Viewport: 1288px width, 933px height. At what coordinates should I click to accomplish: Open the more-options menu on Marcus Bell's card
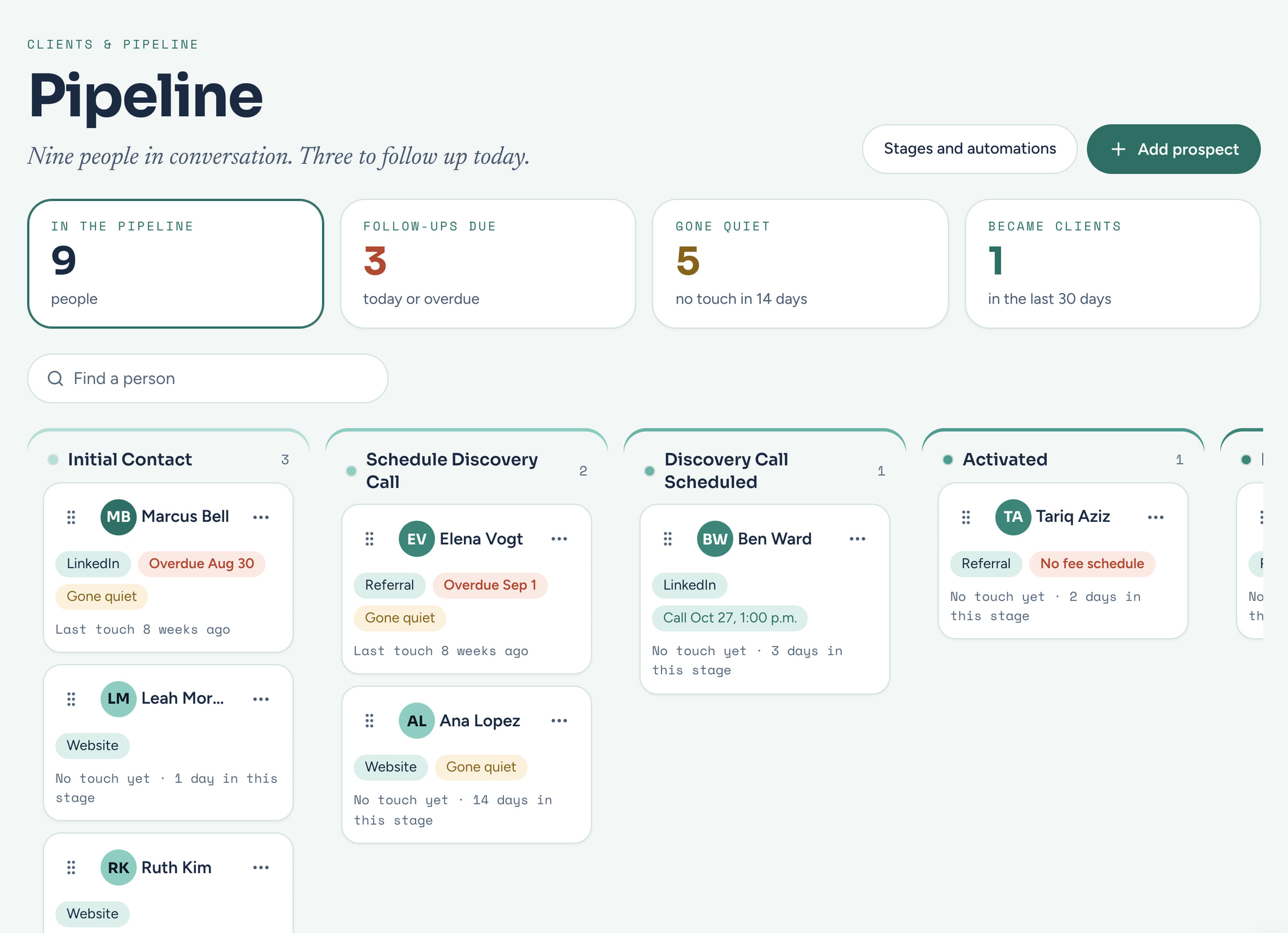point(260,517)
